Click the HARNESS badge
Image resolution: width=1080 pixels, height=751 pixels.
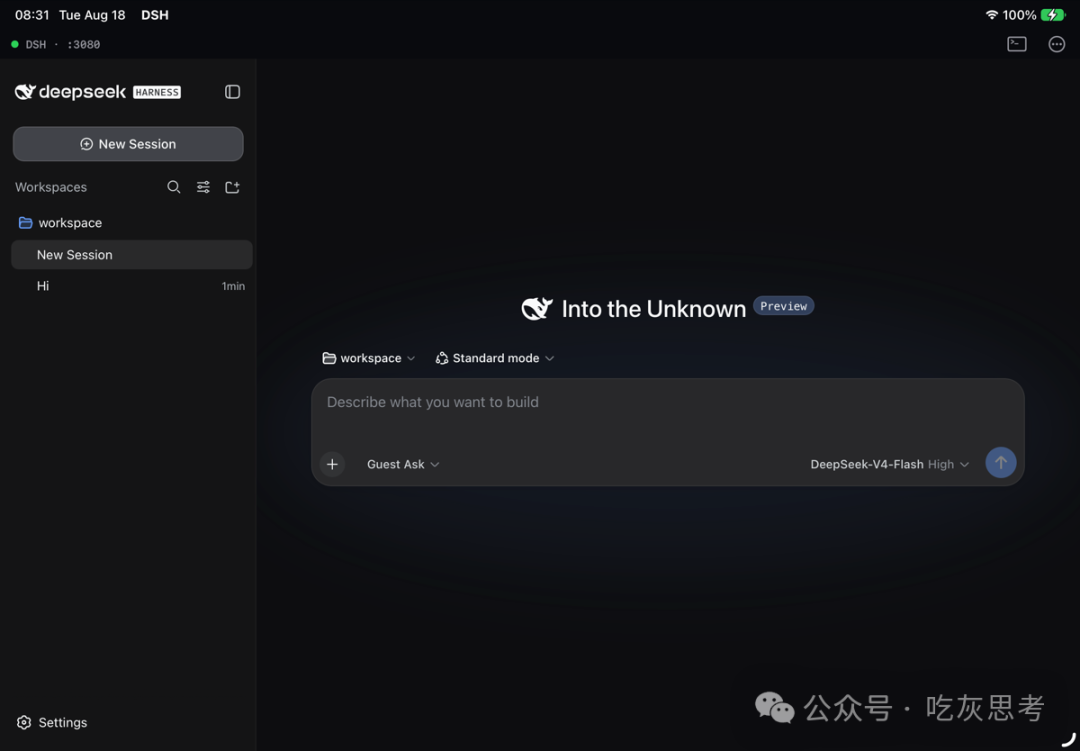tap(157, 92)
